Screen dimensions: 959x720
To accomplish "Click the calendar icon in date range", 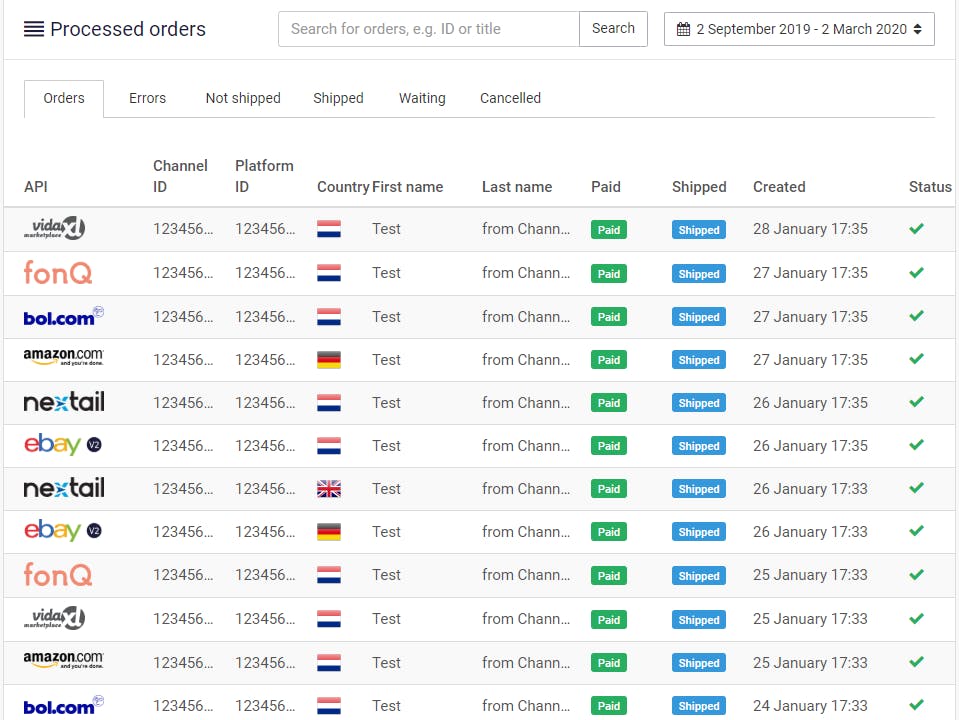I will 683,29.
